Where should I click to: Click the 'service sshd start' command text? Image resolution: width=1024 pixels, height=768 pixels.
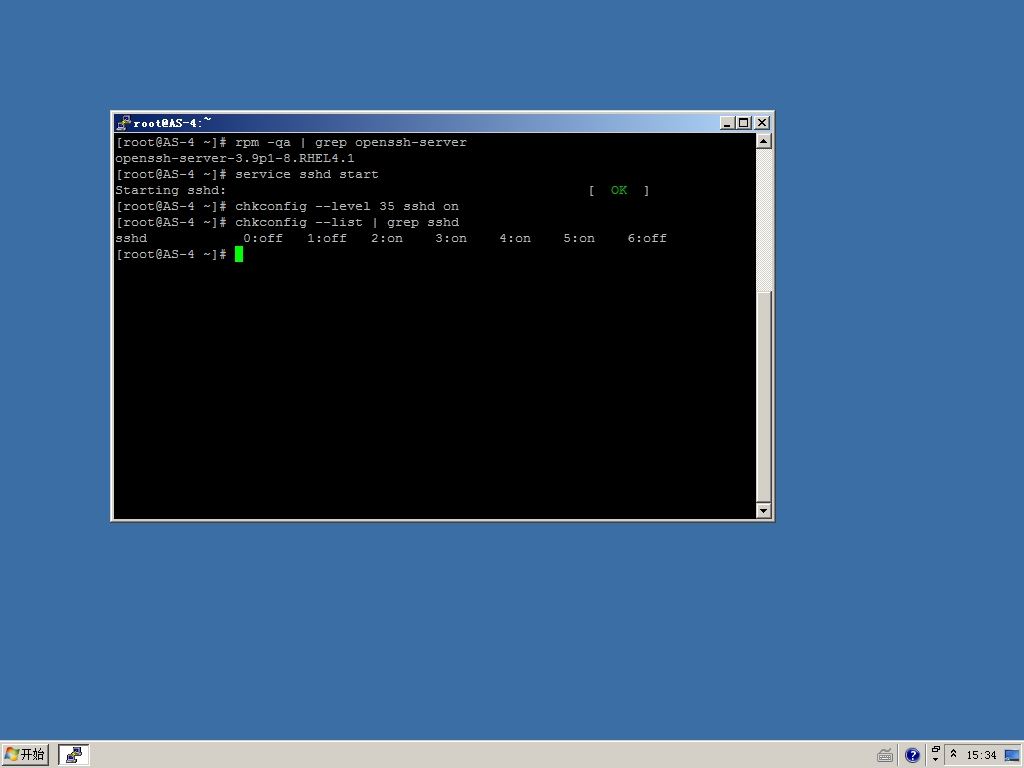[x=306, y=174]
